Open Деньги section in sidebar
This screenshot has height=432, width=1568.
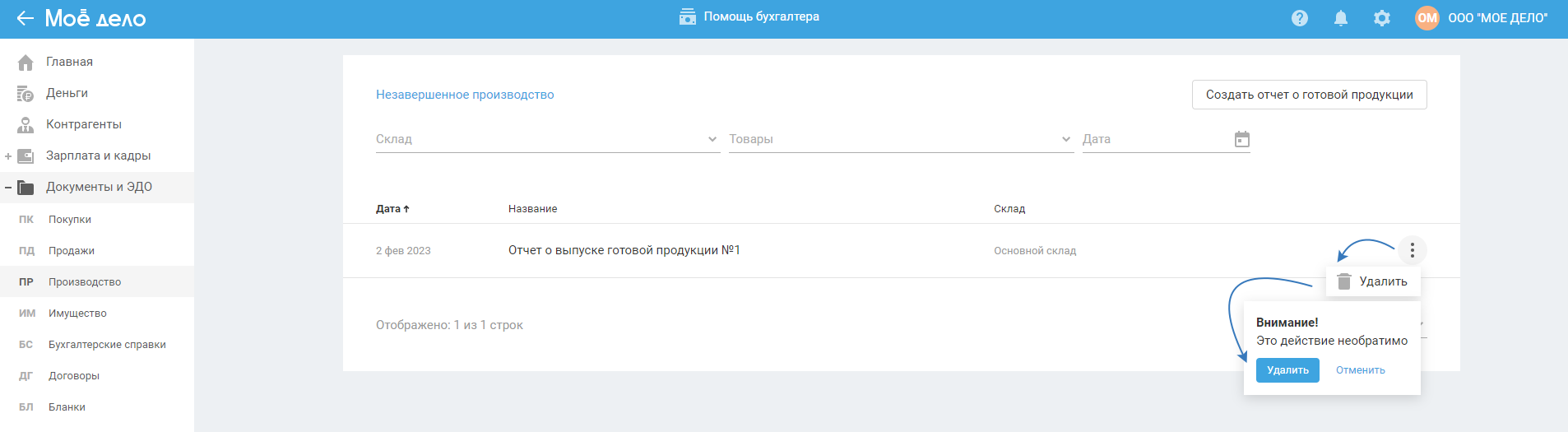coord(67,94)
